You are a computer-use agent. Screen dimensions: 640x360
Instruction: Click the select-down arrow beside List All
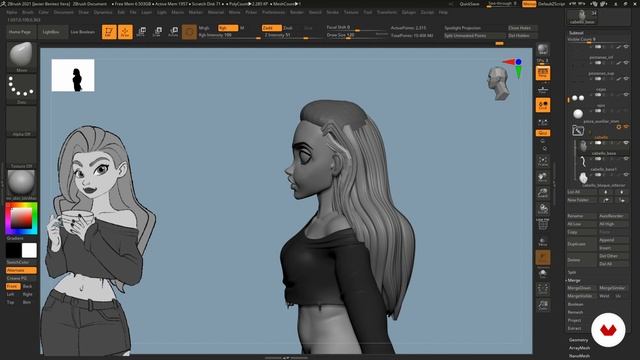[621, 192]
